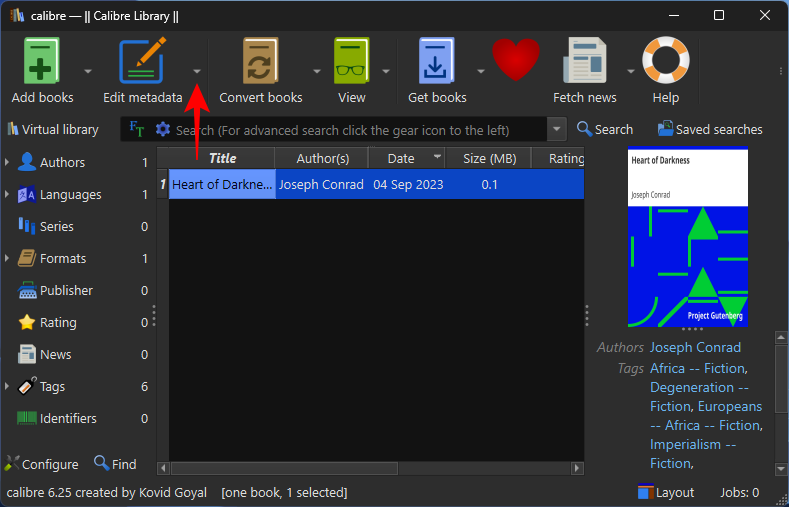Click the 04 Sep 2023 date cell
The width and height of the screenshot is (789, 507).
coord(408,185)
